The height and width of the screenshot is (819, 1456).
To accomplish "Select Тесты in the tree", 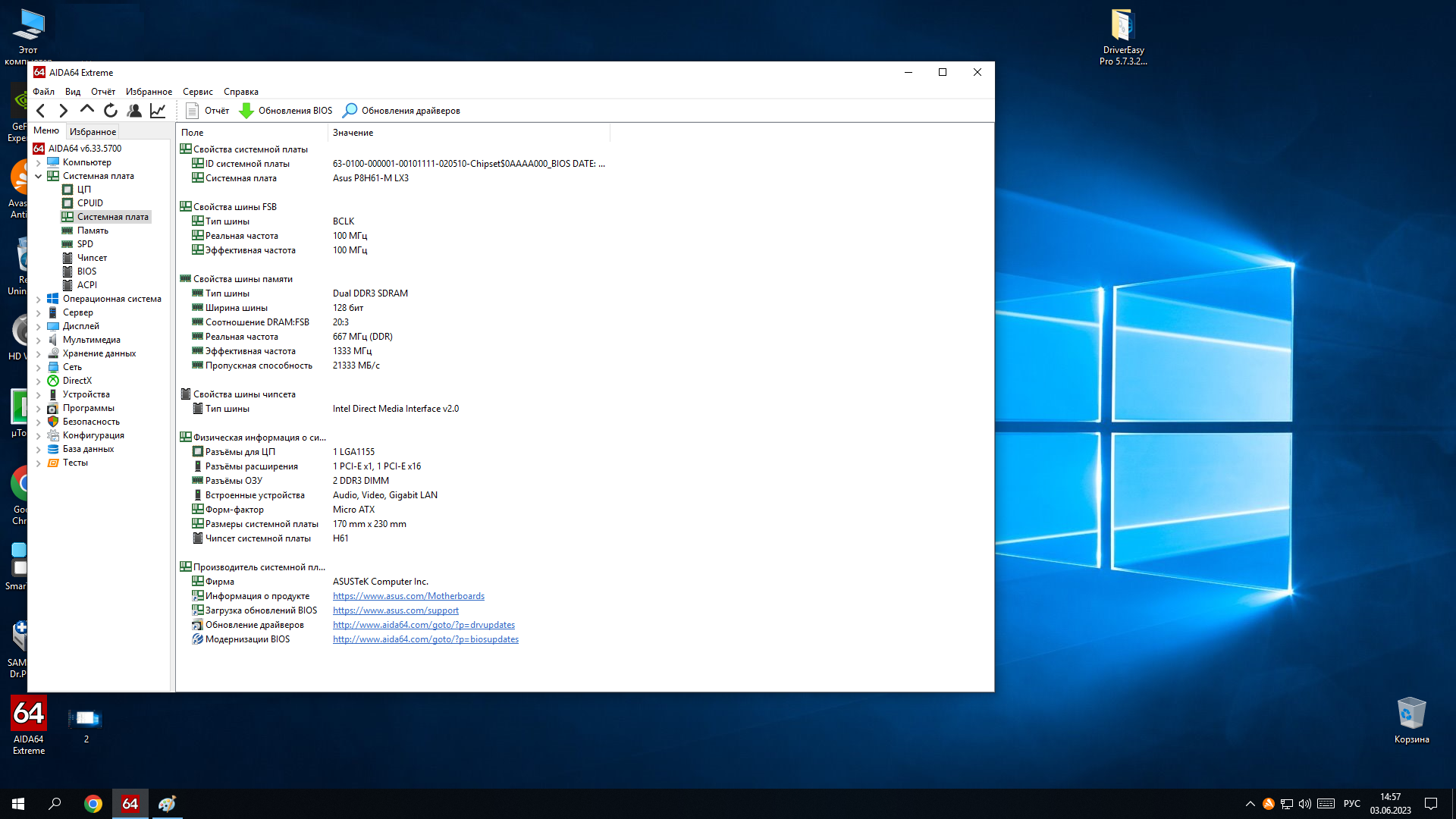I will click(75, 463).
